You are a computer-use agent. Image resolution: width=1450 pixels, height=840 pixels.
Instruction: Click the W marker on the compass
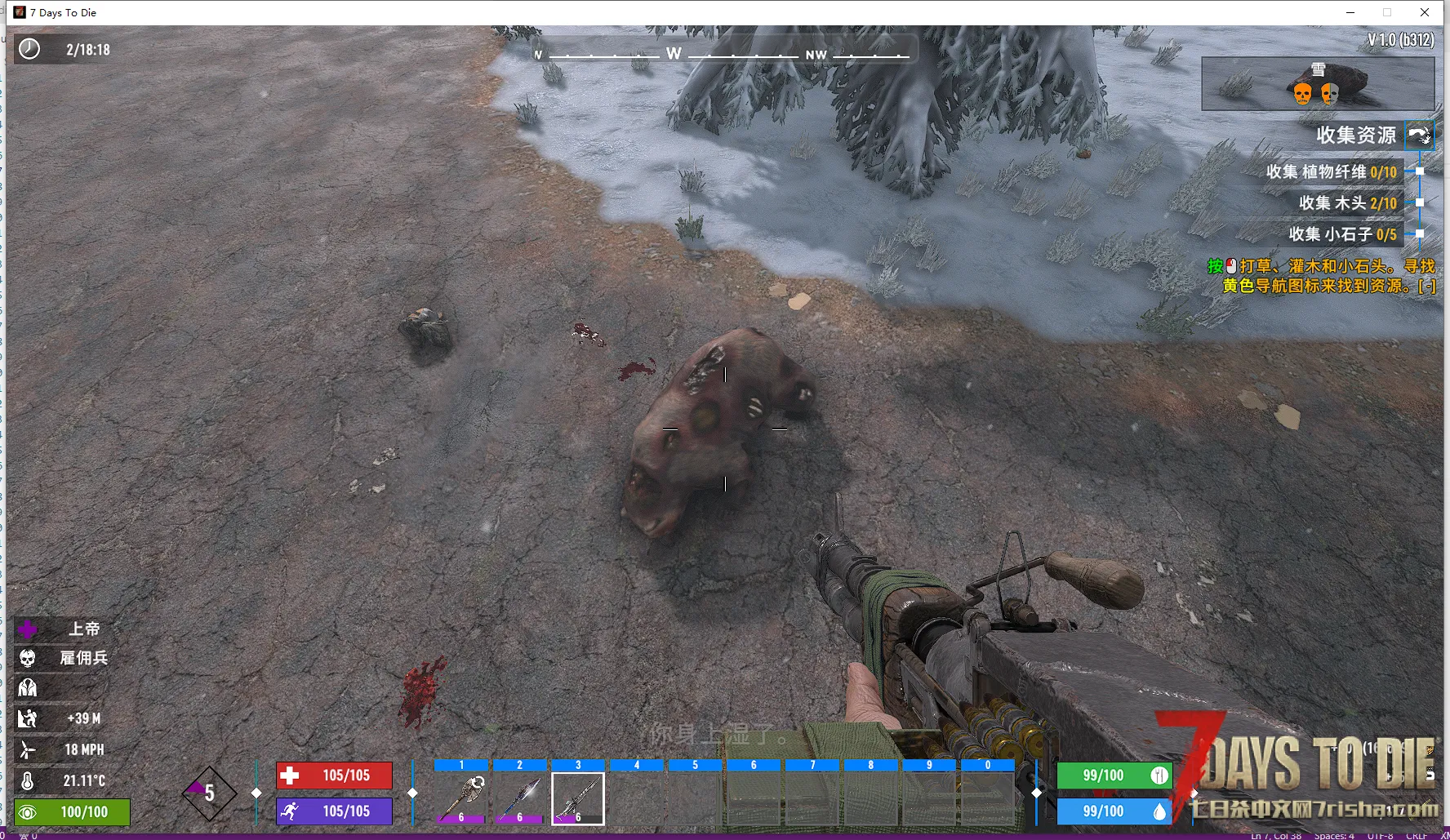pyautogui.click(x=674, y=53)
